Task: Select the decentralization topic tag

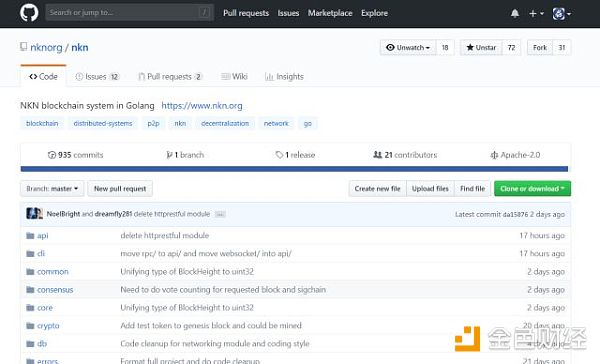Action: pos(225,123)
